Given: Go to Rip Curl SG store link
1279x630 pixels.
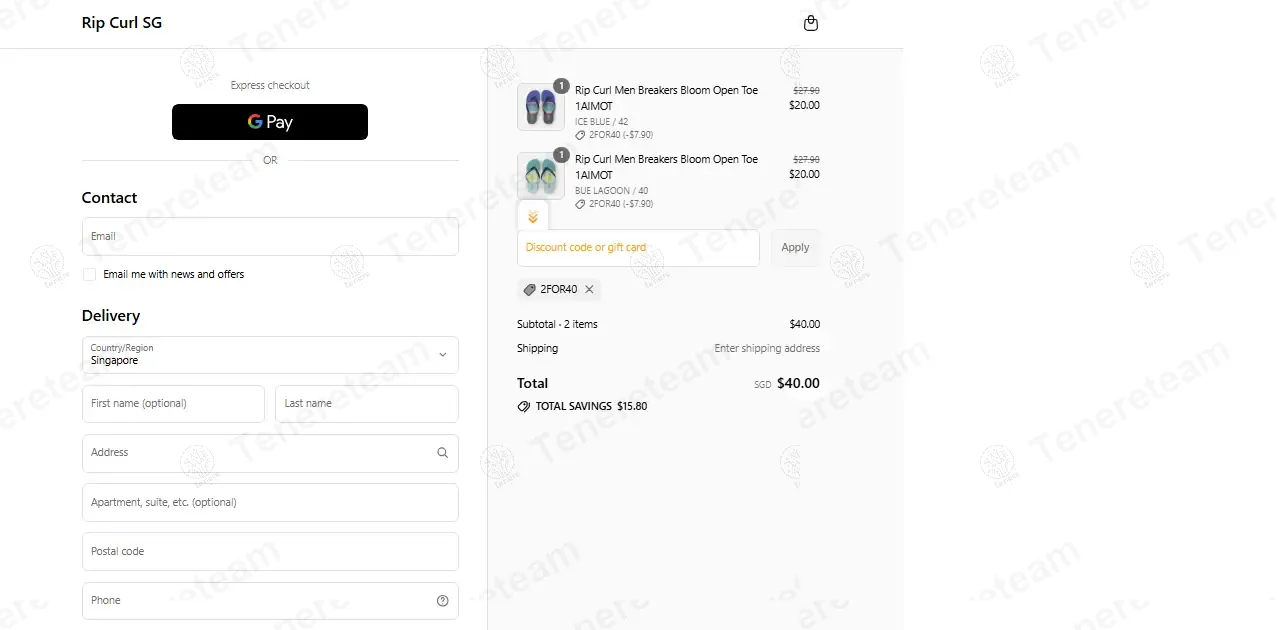Looking at the screenshot, I should [122, 23].
